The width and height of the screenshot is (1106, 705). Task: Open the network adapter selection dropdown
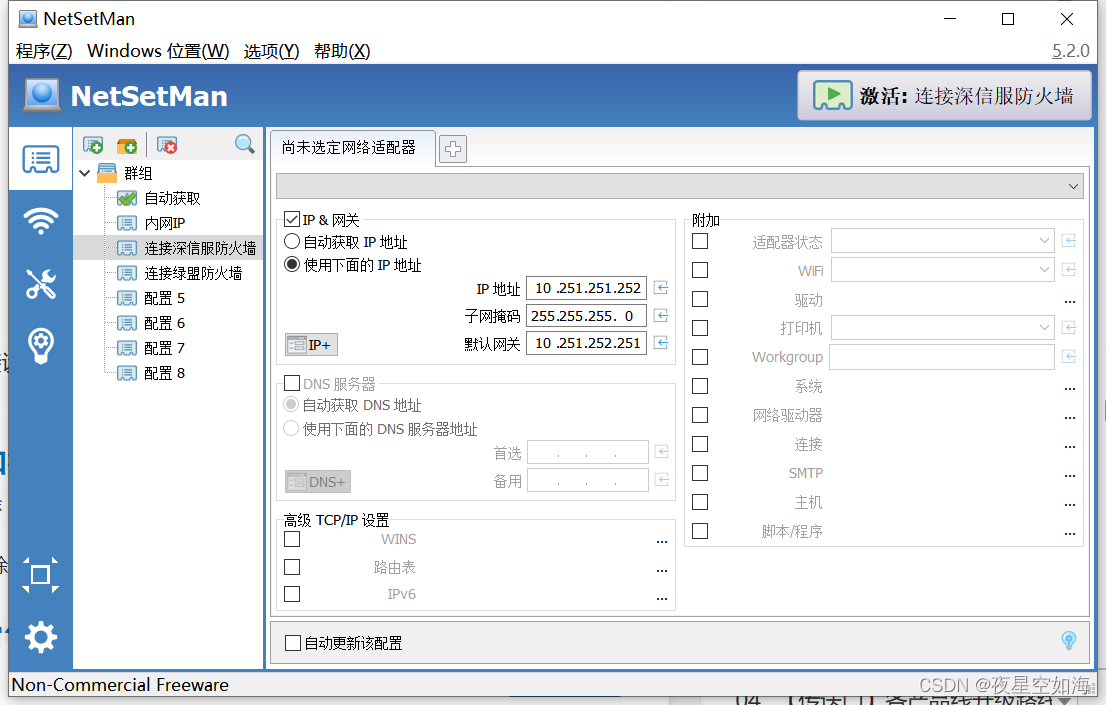680,186
